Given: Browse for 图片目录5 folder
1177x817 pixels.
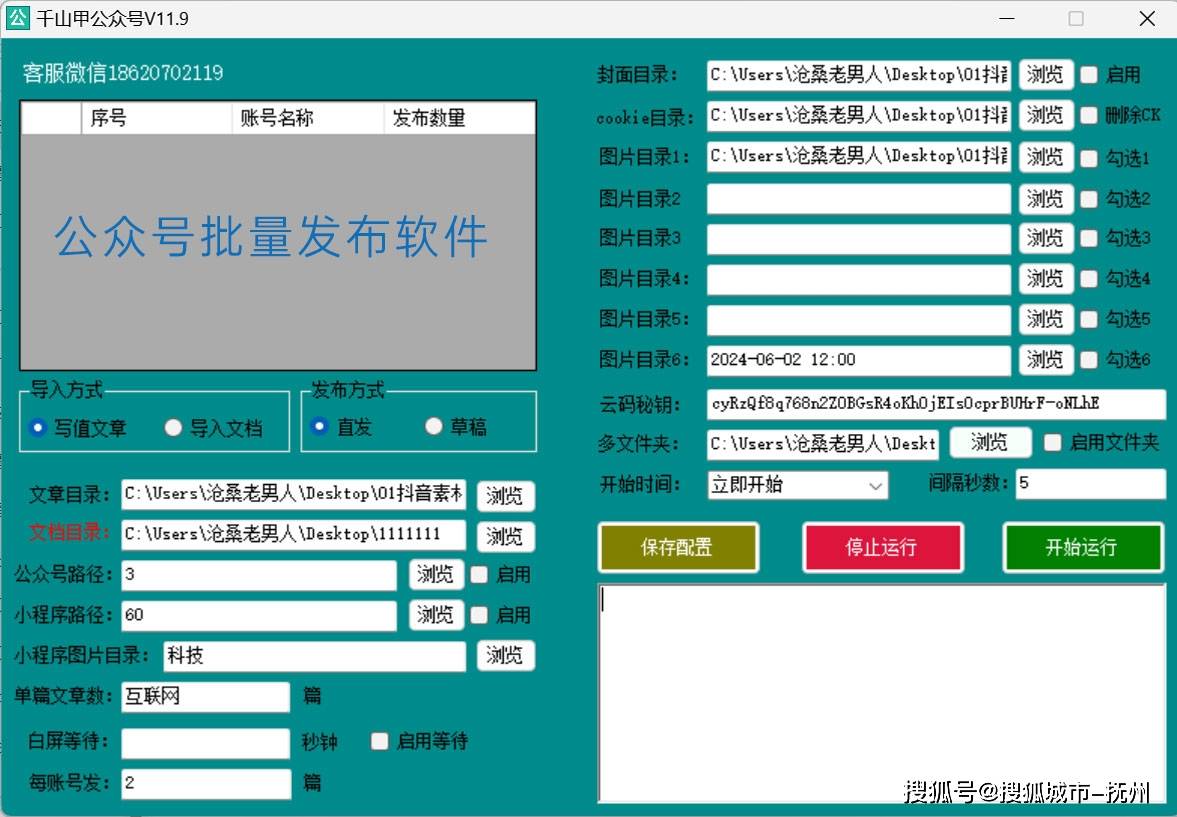Looking at the screenshot, I should pyautogui.click(x=1046, y=319).
